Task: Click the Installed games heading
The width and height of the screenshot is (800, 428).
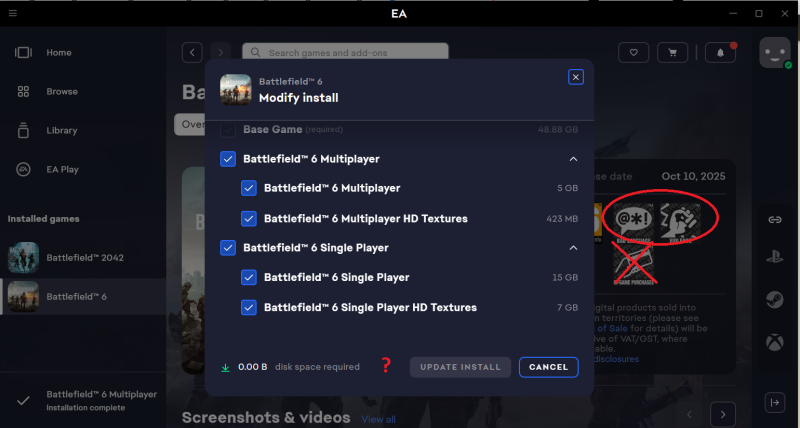Action: 43,219
